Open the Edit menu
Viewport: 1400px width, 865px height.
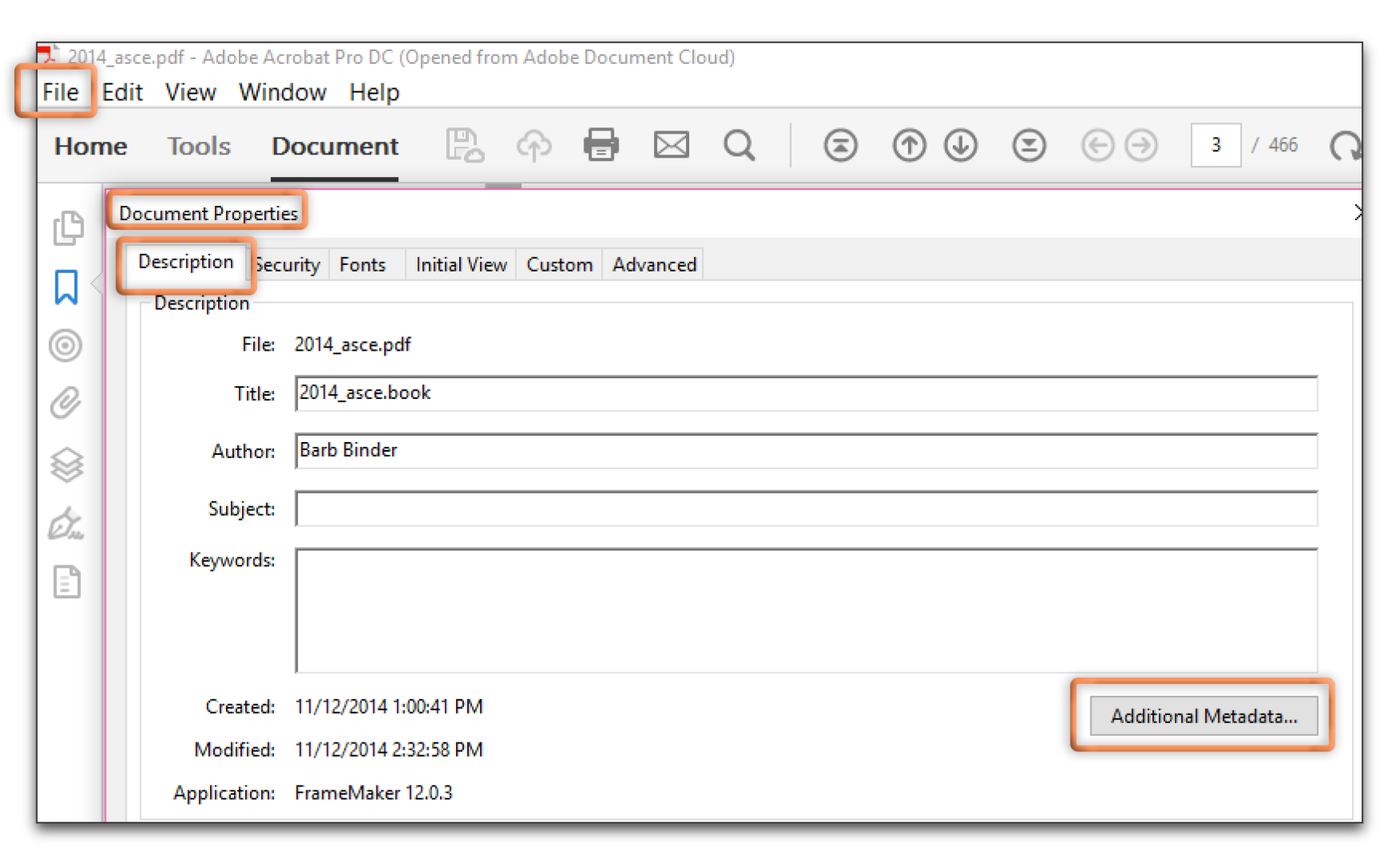(122, 92)
